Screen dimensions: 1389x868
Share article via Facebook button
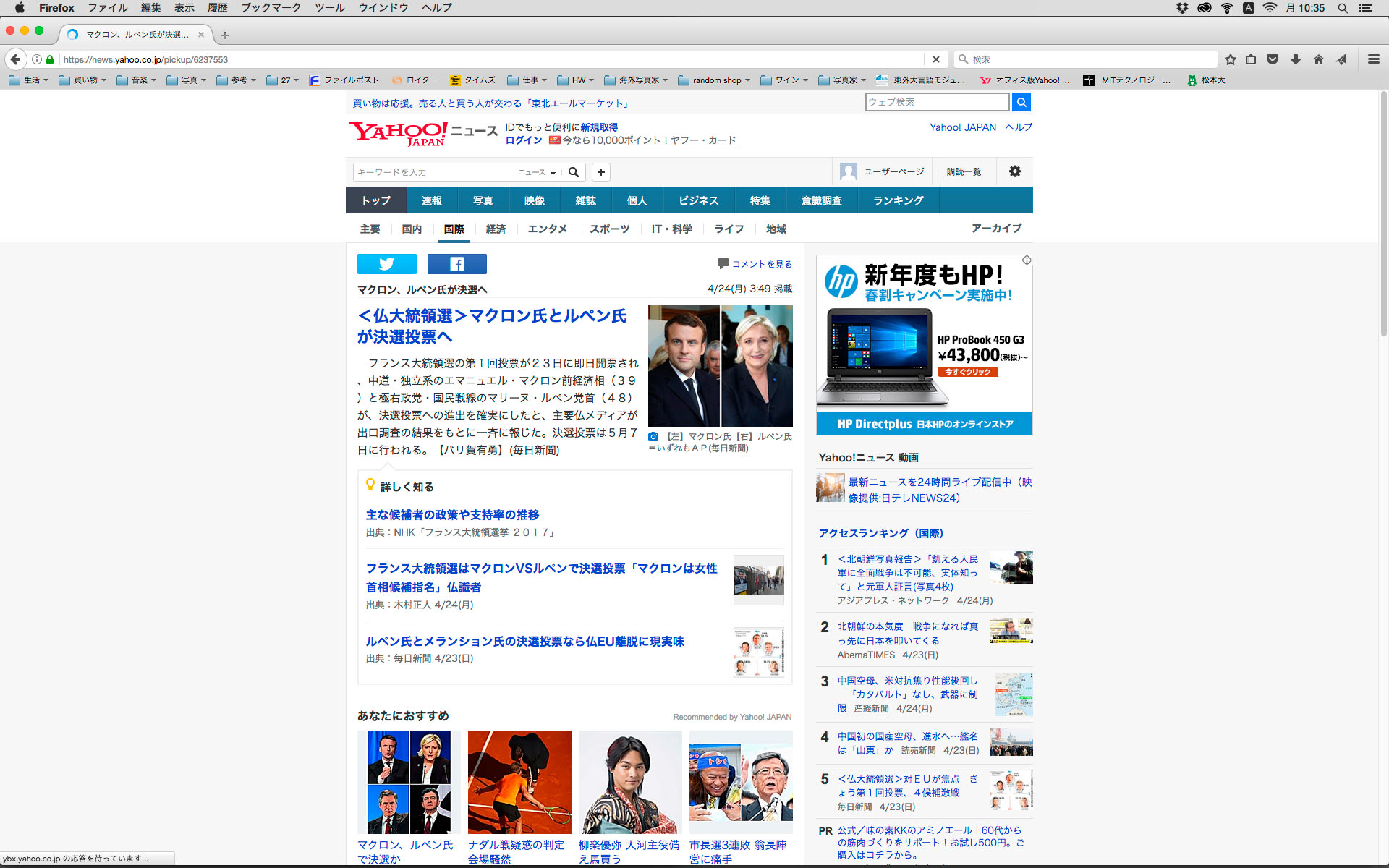pos(456,264)
